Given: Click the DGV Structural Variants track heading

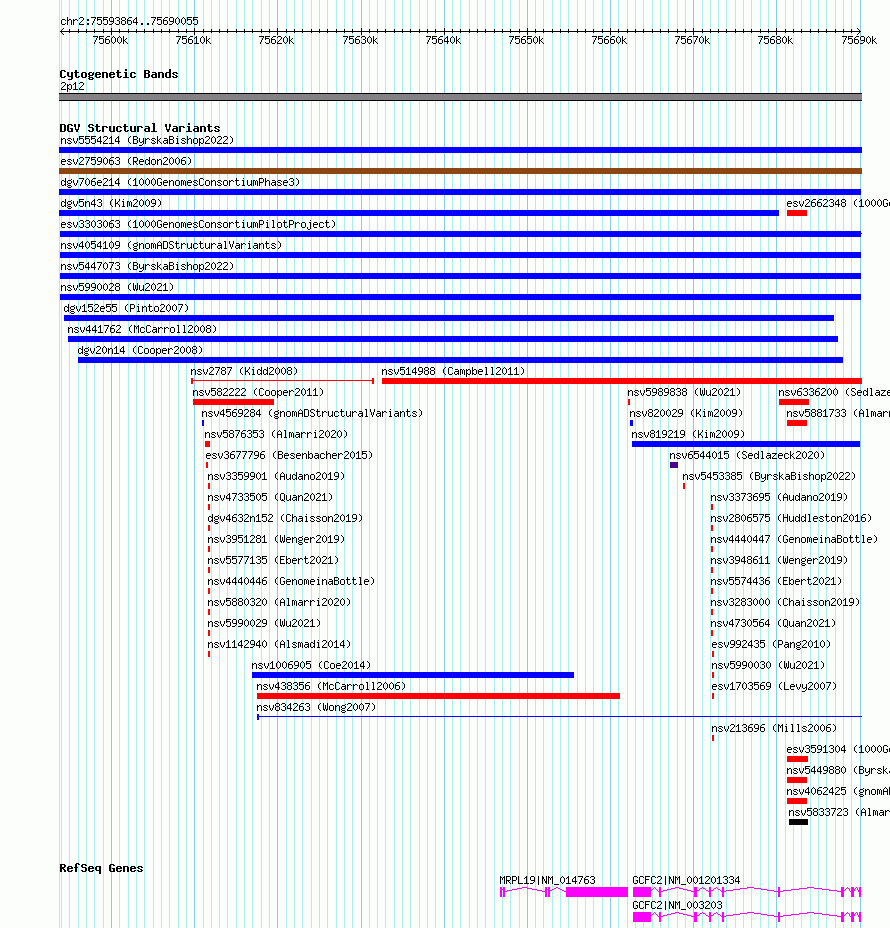Looking at the screenshot, I should coord(140,128).
